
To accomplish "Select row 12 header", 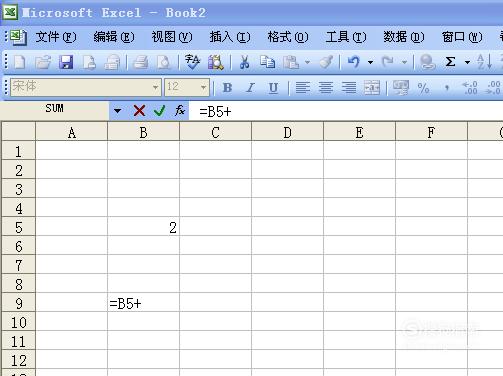I will 19,360.
